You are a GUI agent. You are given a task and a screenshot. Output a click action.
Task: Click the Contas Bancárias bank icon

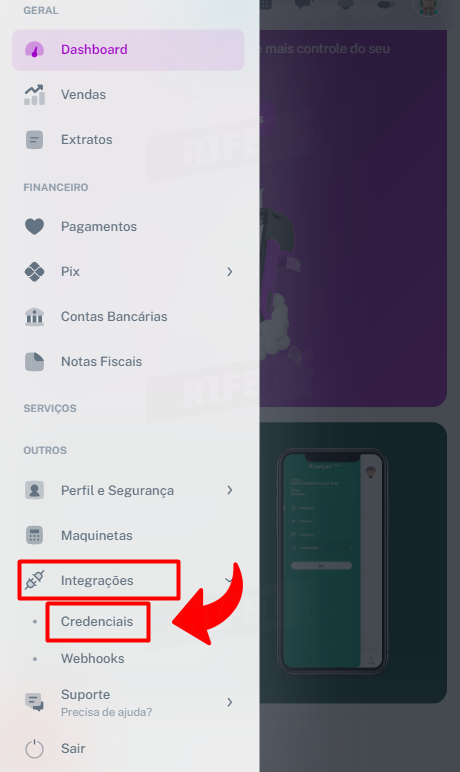pos(34,317)
